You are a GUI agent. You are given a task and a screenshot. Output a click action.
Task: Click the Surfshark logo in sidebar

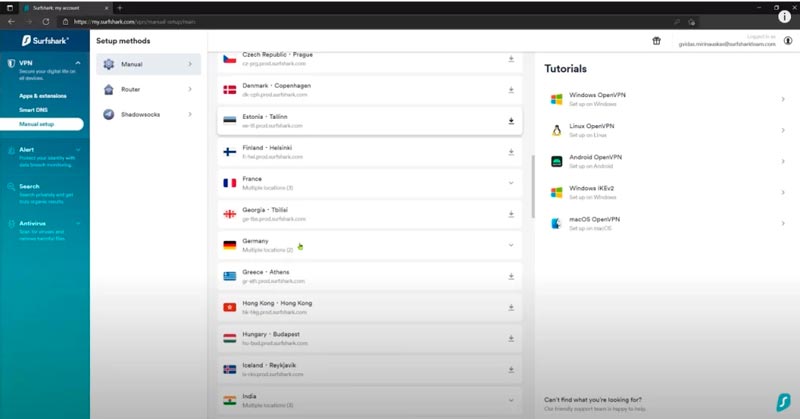pyautogui.click(x=45, y=40)
